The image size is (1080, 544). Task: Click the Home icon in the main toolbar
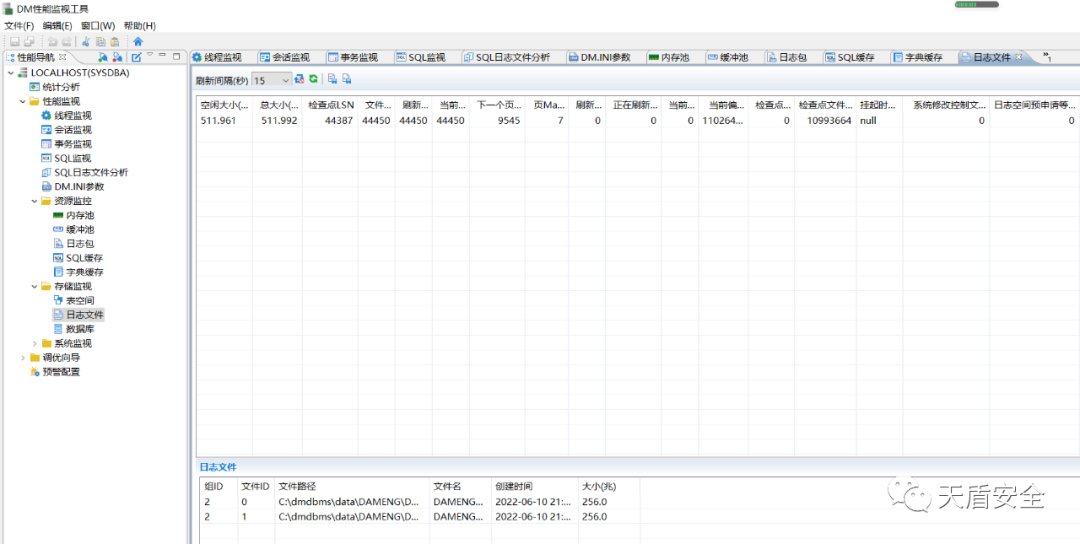pos(138,41)
